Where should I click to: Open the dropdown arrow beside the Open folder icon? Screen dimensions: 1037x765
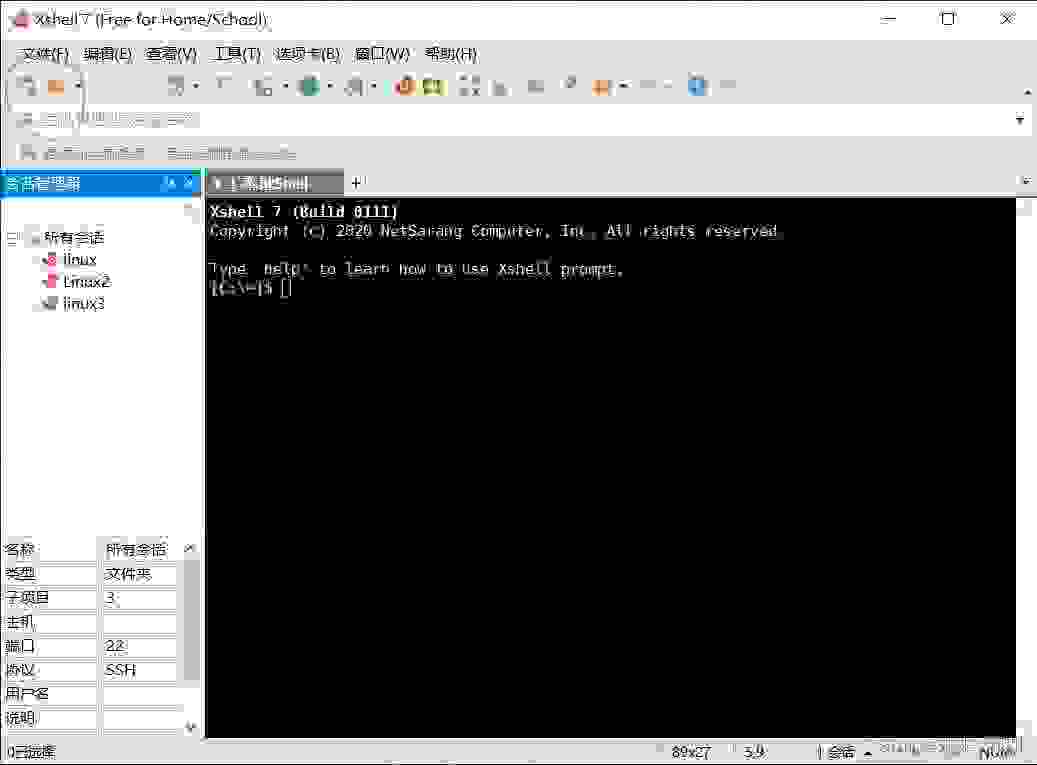pos(78,86)
